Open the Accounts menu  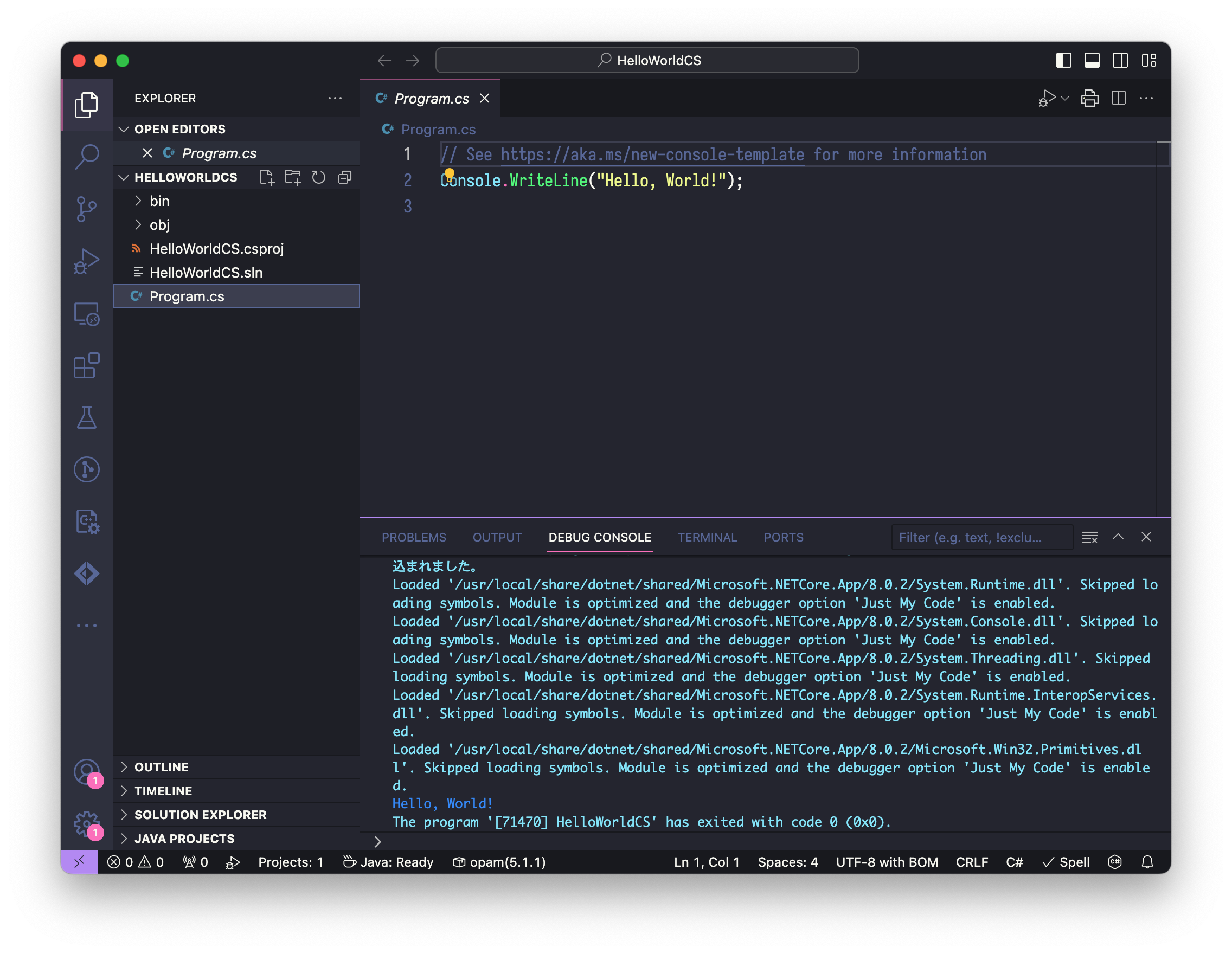click(86, 772)
